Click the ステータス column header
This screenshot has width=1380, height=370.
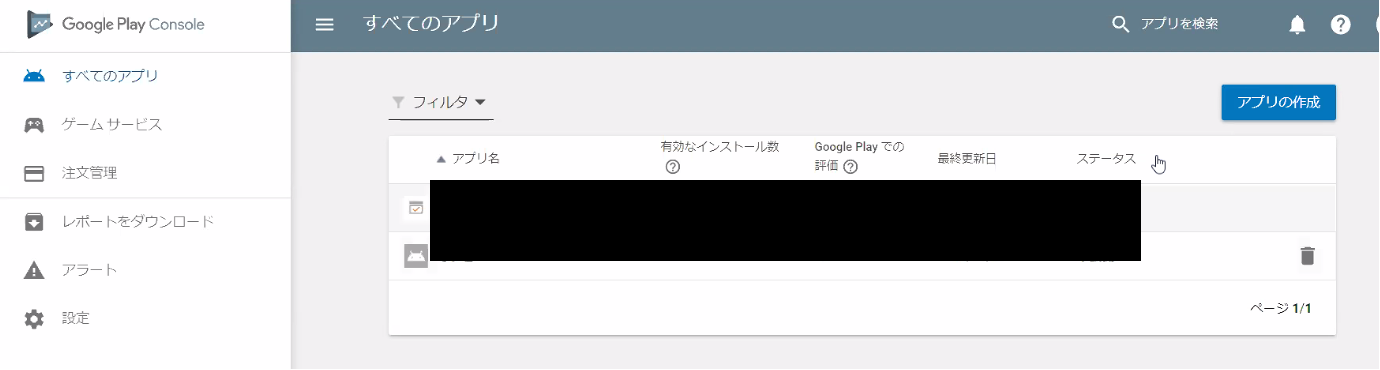(x=1106, y=159)
